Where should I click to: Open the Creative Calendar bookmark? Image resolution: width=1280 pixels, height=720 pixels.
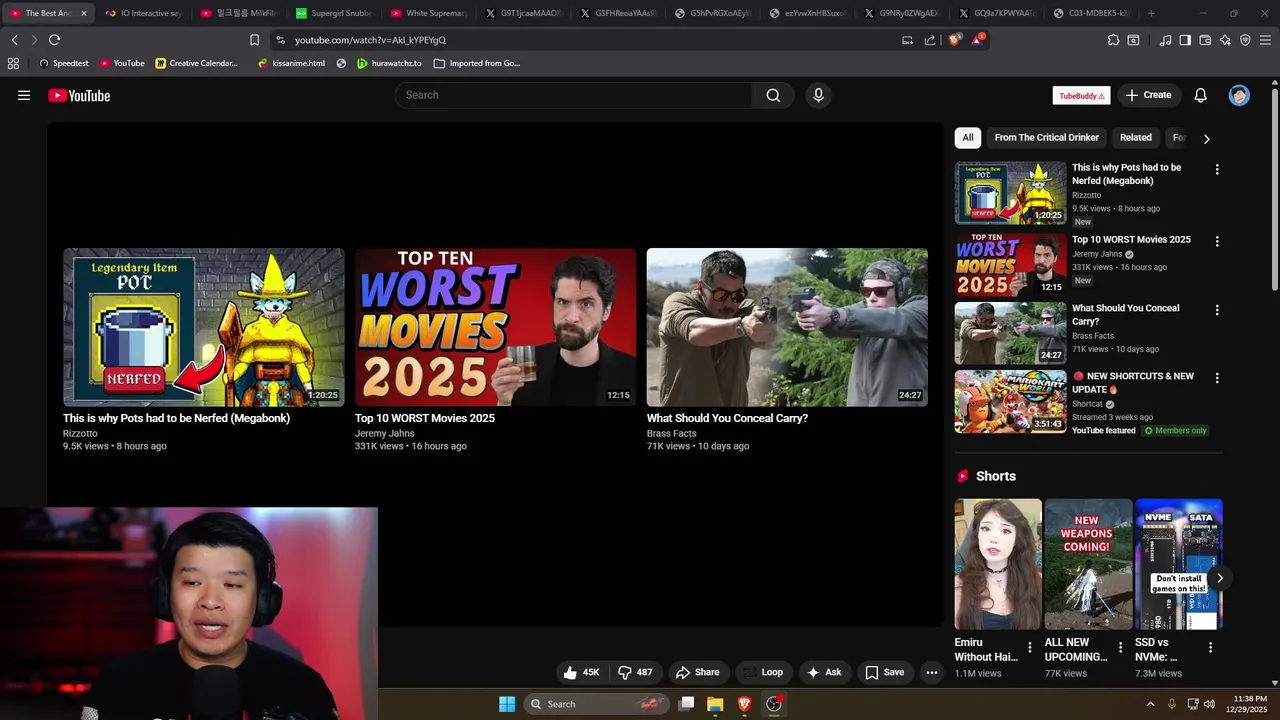click(197, 63)
